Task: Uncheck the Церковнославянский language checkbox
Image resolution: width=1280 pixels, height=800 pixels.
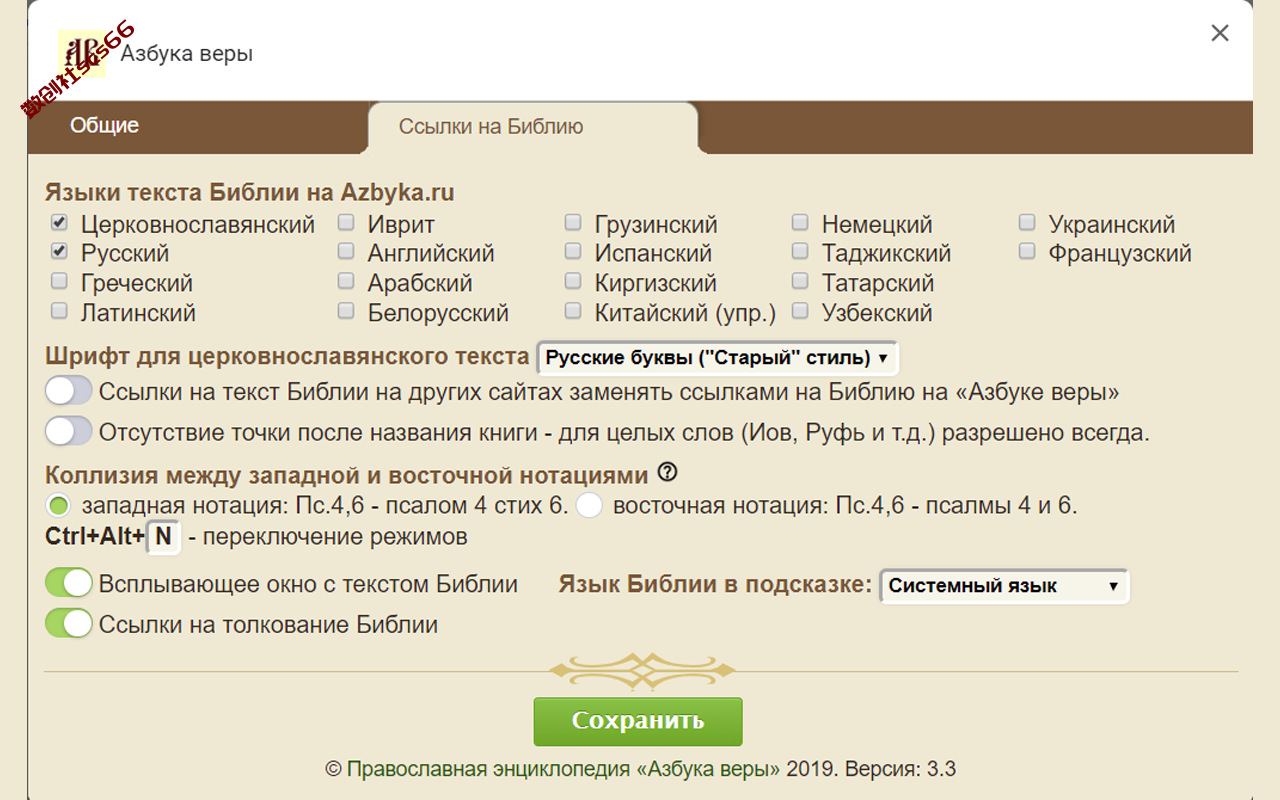Action: 59,222
